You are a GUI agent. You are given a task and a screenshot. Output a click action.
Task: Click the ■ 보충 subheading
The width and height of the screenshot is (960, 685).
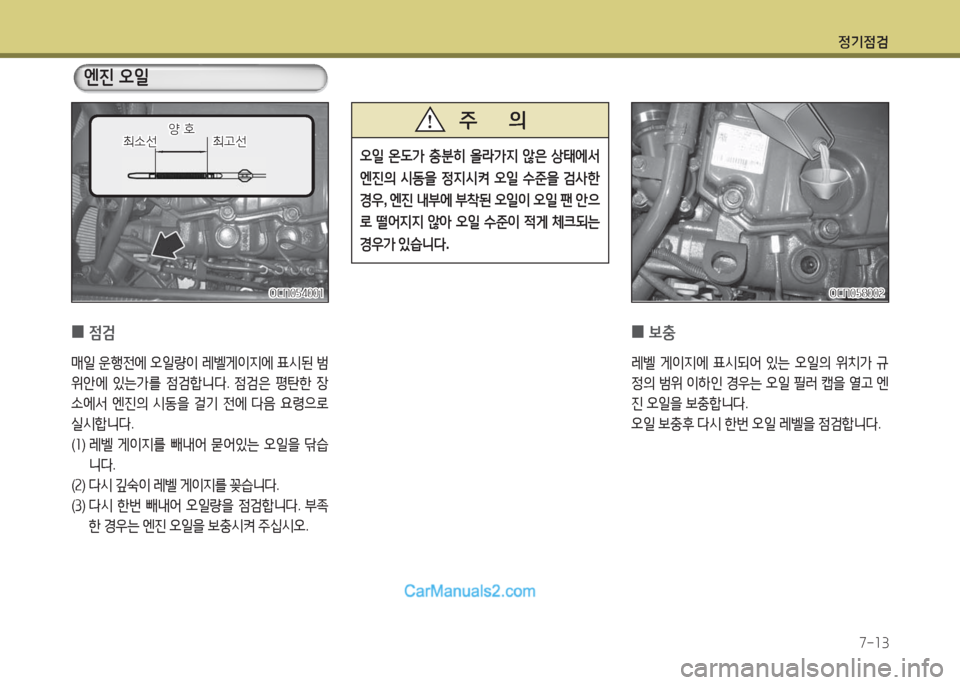(x=653, y=332)
